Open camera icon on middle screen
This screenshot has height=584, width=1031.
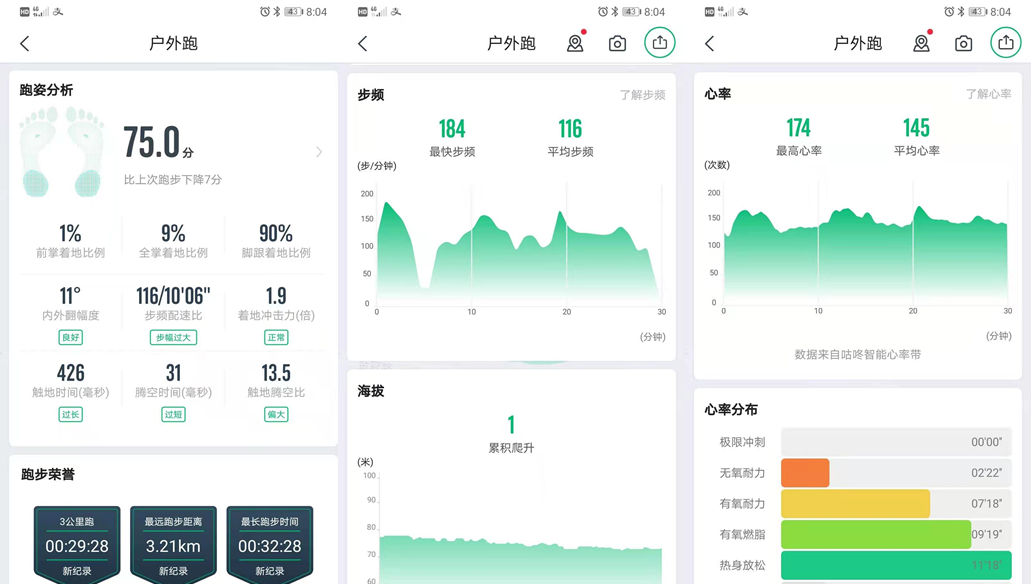coord(617,43)
